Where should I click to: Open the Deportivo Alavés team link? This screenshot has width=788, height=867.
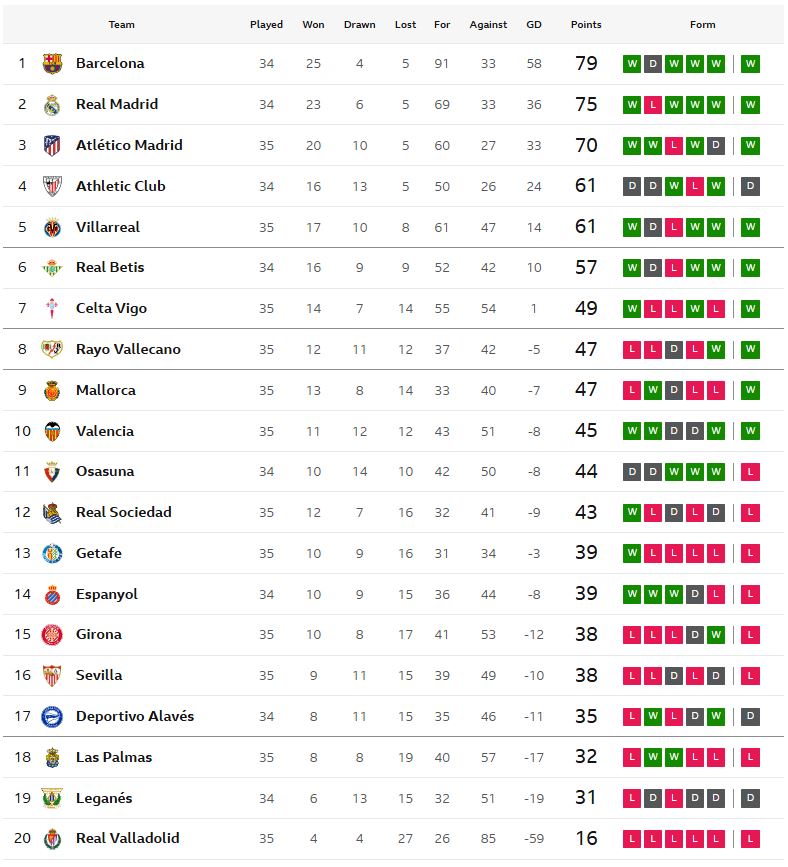click(135, 716)
